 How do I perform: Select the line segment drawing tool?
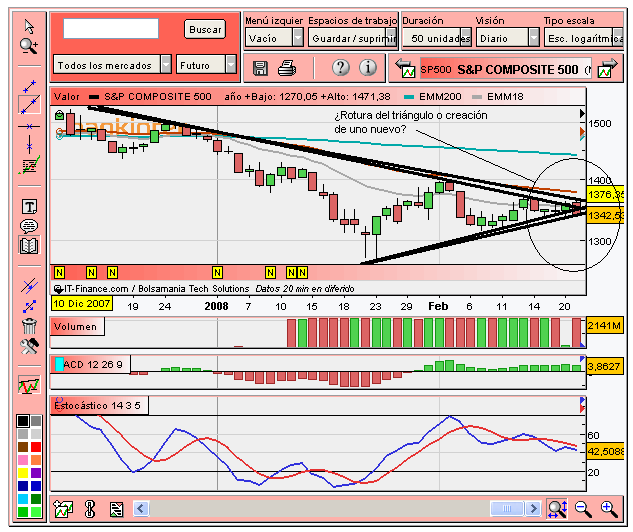tap(29, 86)
